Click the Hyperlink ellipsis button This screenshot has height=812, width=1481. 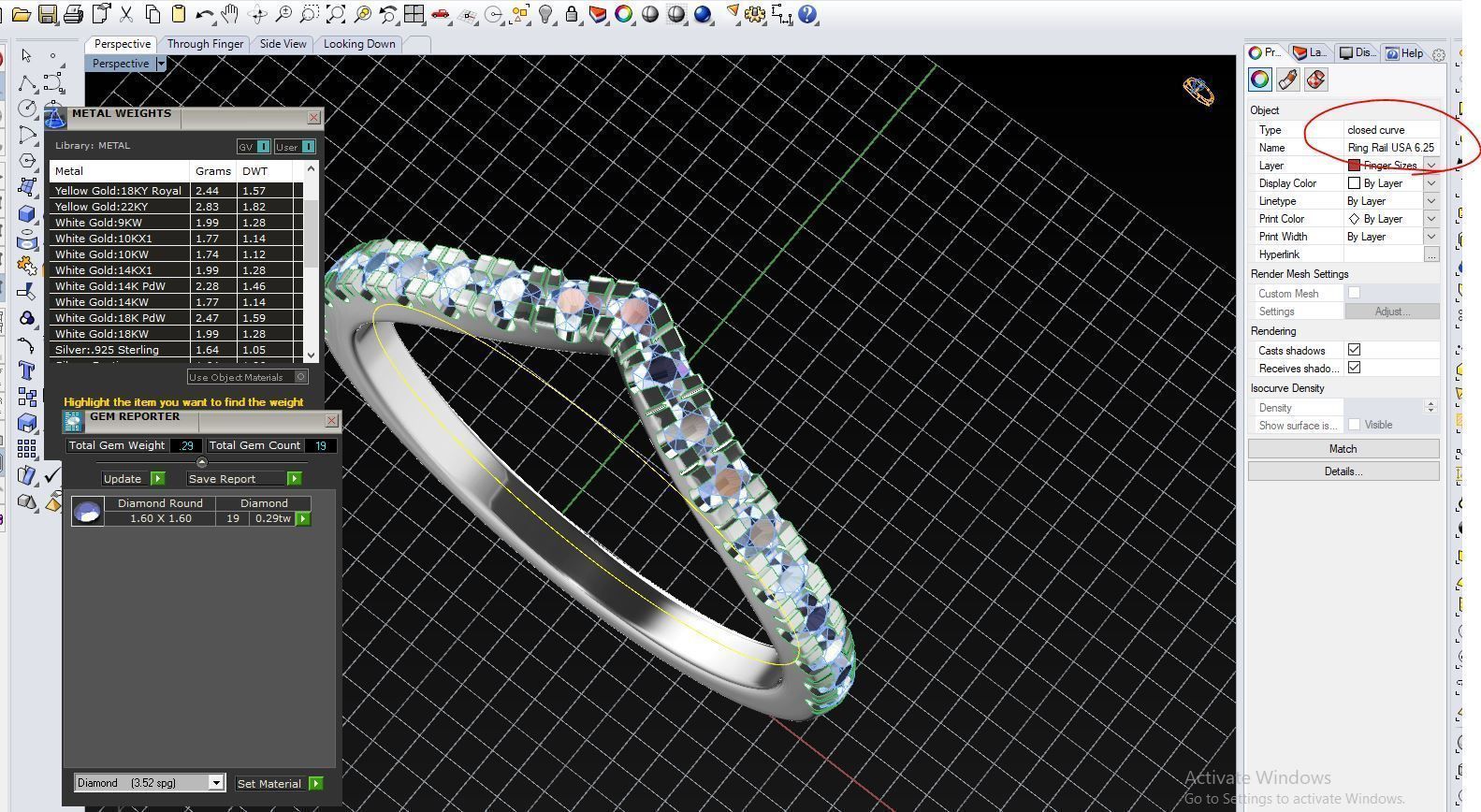(x=1431, y=254)
